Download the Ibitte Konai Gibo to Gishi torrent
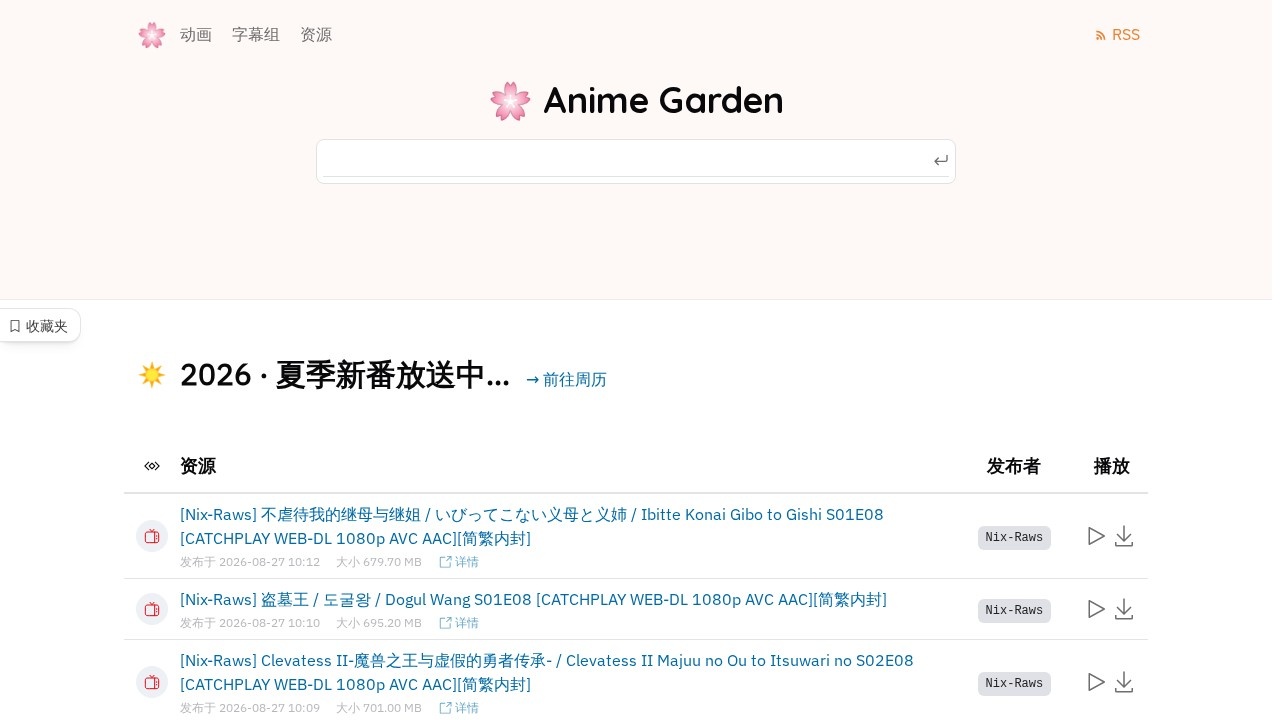This screenshot has height=720, width=1280. [1124, 537]
